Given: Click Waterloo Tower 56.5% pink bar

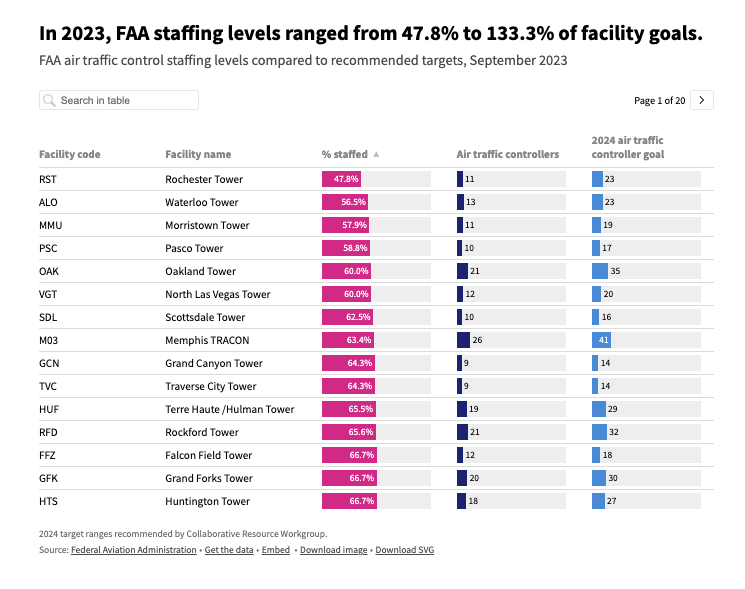Looking at the screenshot, I should [345, 202].
